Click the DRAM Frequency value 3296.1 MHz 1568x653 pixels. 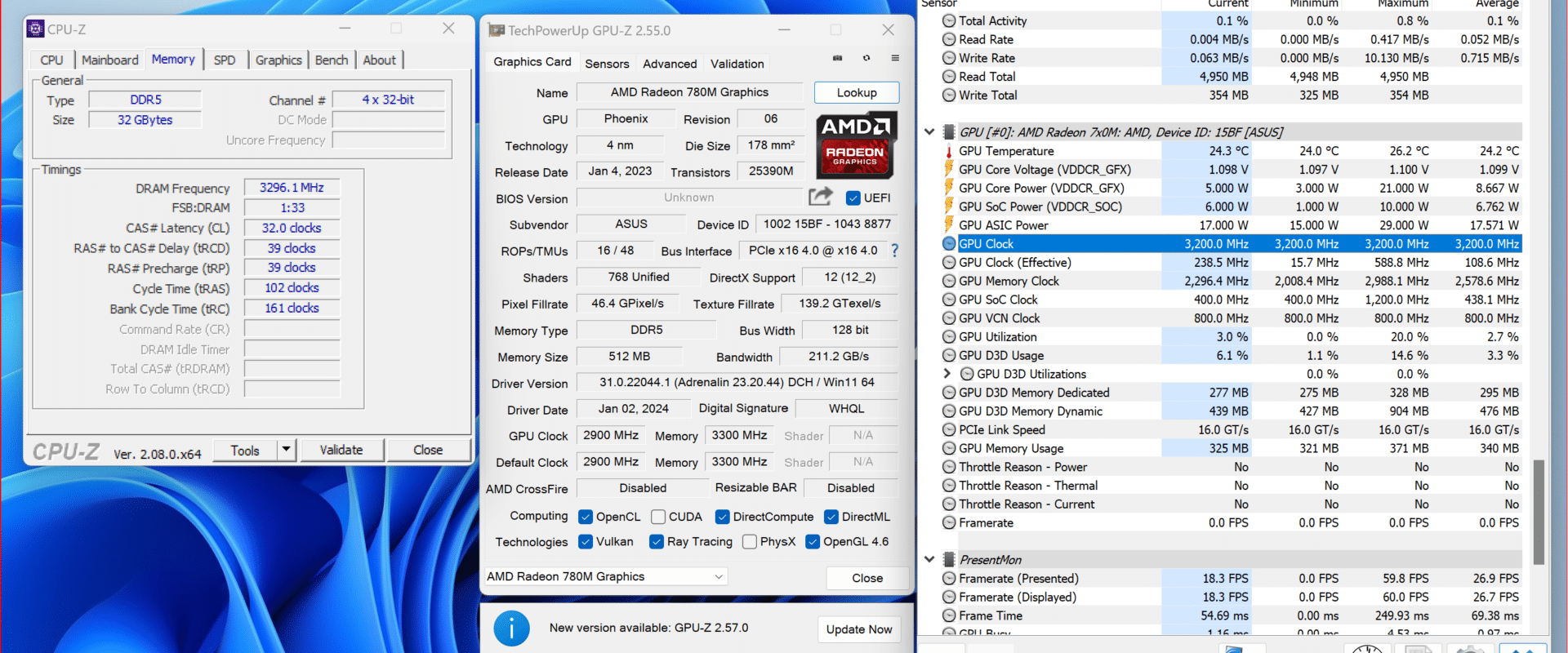[x=292, y=188]
